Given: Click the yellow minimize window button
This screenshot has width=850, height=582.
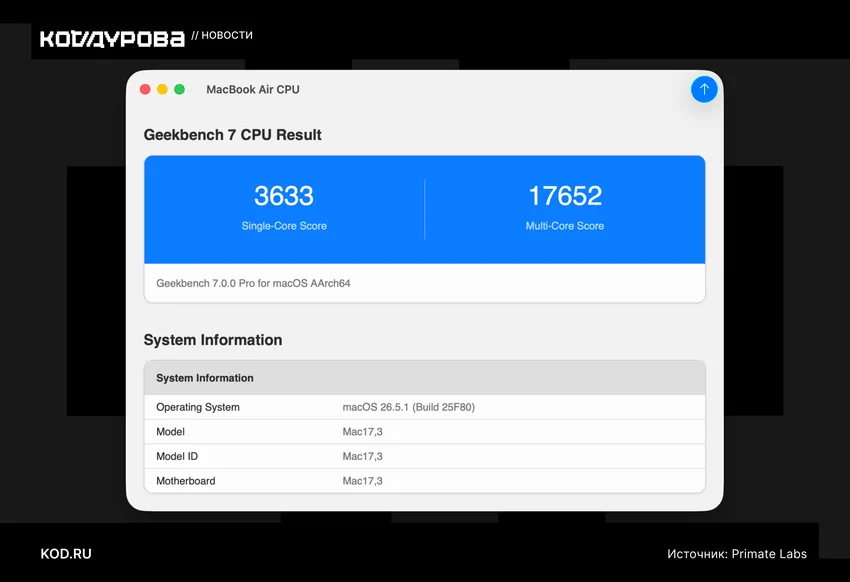Looking at the screenshot, I should [x=162, y=89].
